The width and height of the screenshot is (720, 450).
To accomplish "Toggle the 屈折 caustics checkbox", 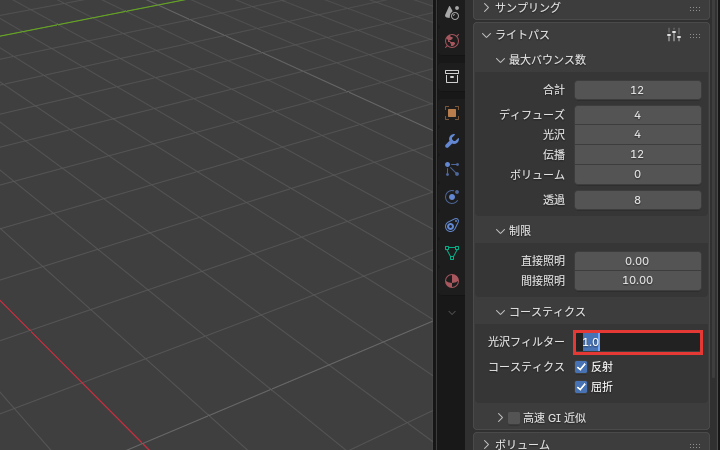I will 581,387.
